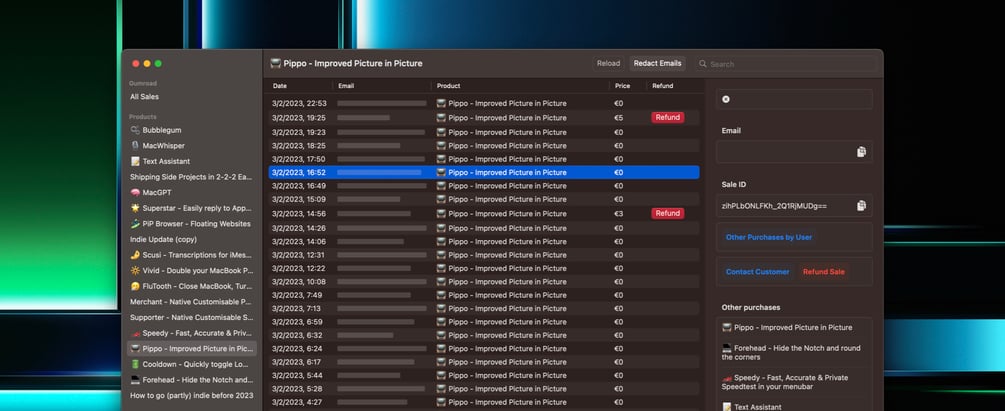Select the Pippo - Improved Picture in Pic sidebar row

click(x=191, y=349)
